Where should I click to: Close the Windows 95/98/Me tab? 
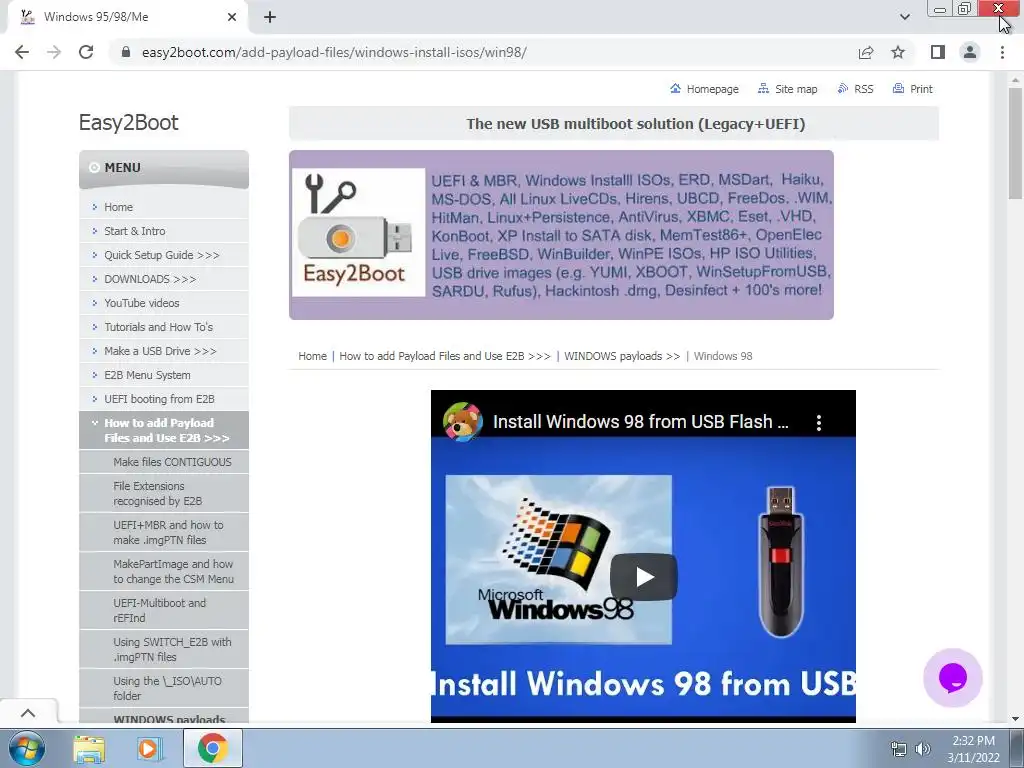(232, 17)
